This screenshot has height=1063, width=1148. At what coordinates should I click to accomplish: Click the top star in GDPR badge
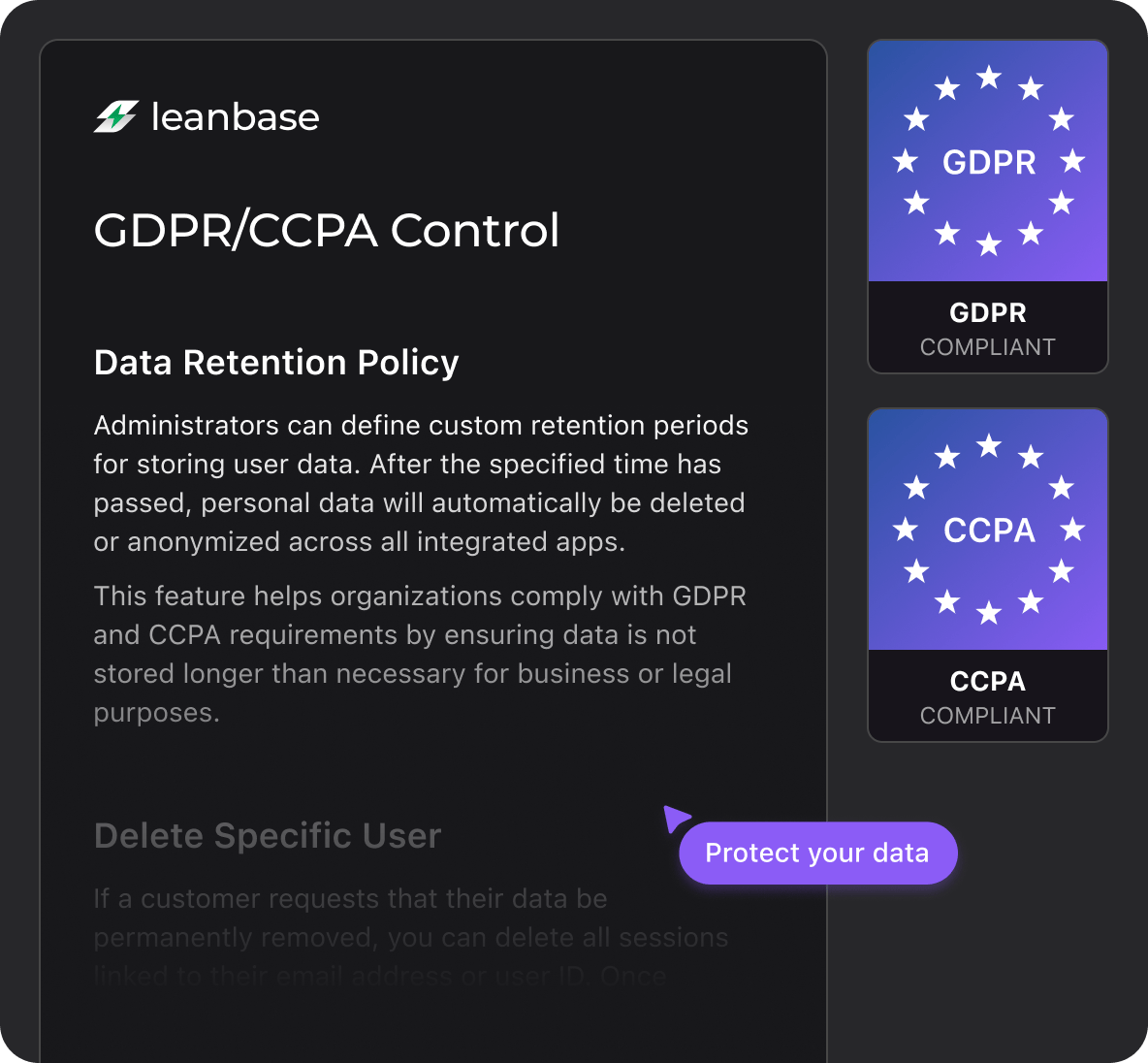[x=988, y=77]
